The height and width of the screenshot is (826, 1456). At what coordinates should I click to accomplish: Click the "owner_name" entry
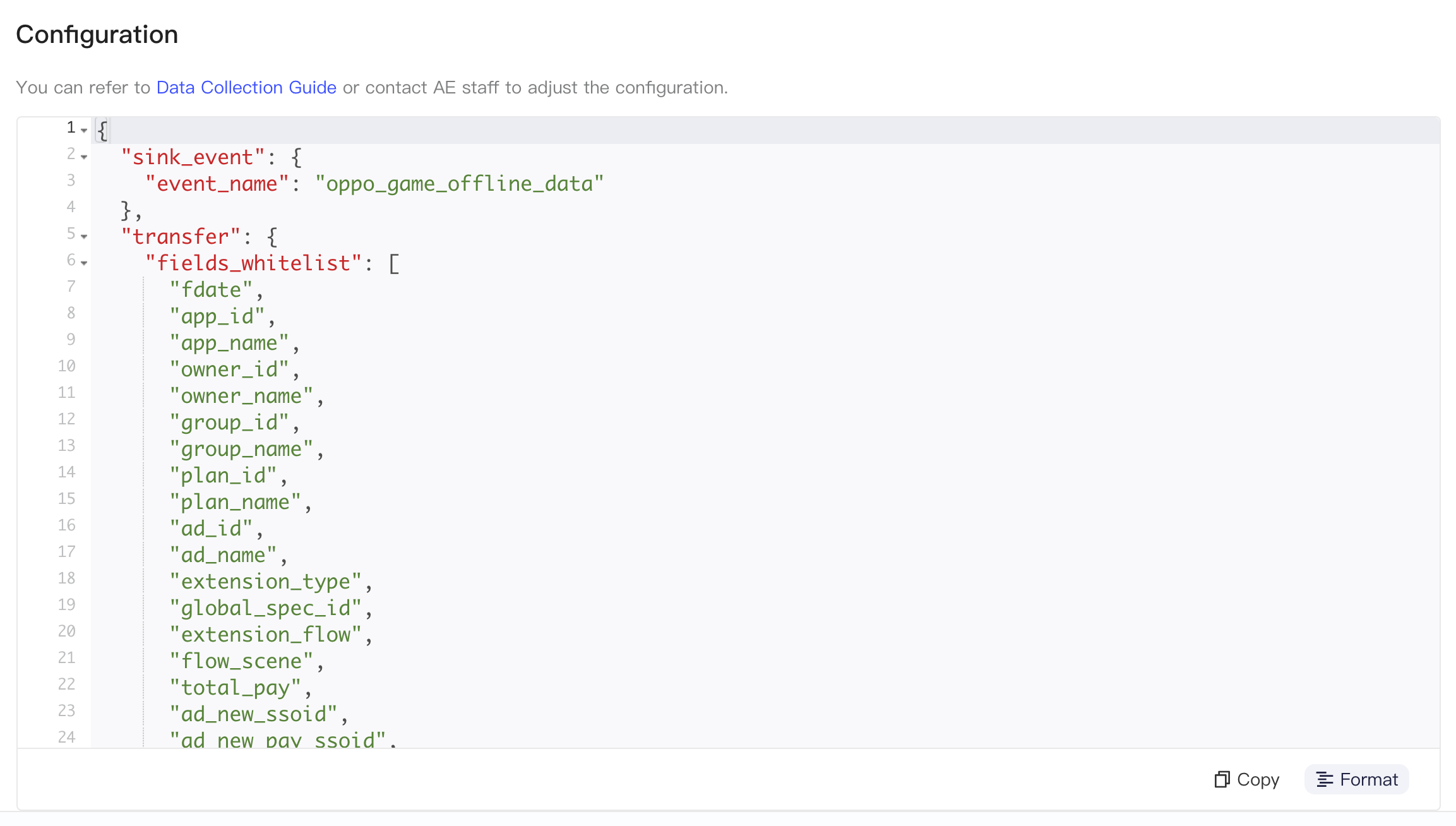(x=241, y=395)
